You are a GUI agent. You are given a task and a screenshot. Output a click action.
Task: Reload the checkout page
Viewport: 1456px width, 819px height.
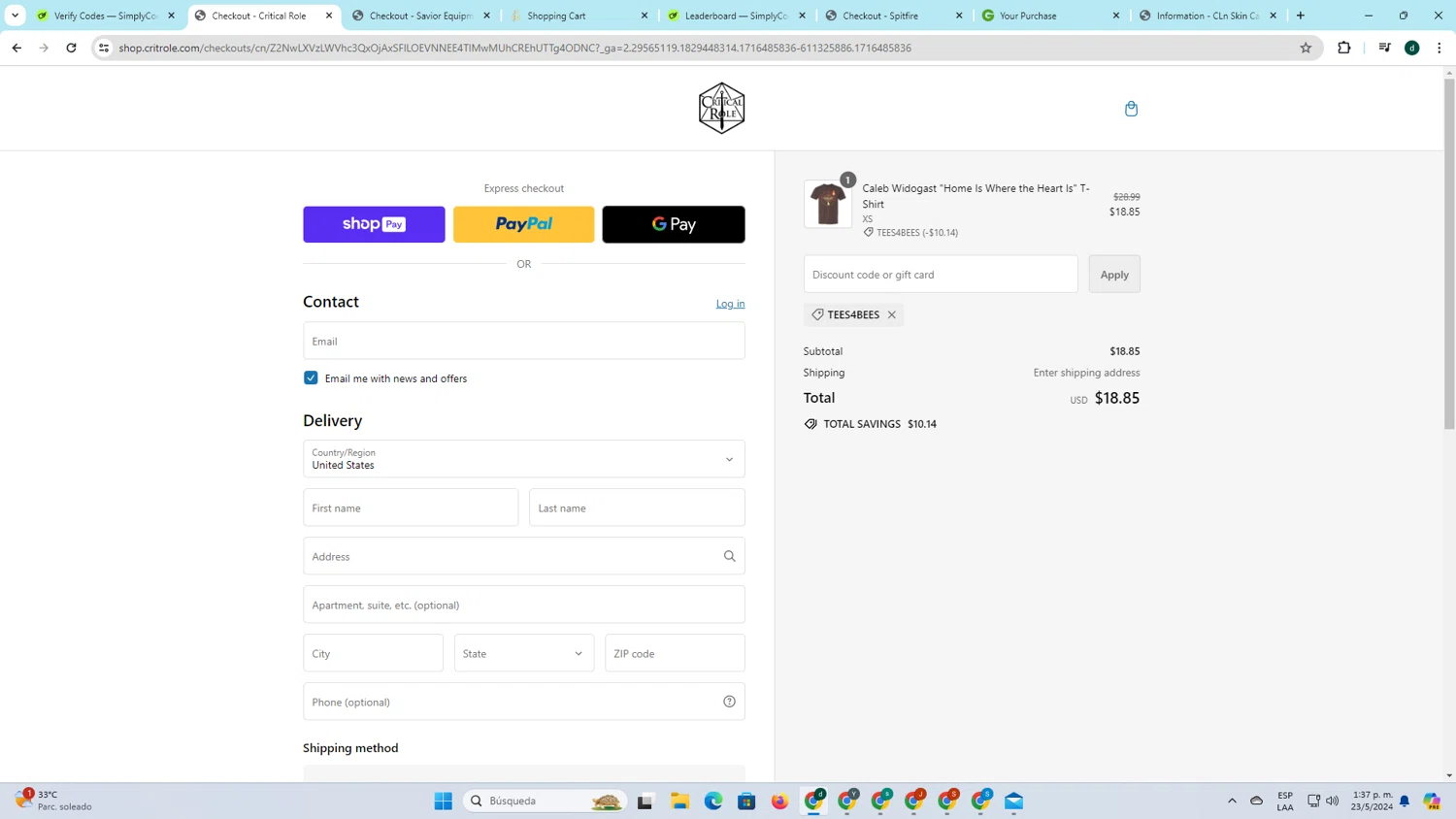pos(71,48)
